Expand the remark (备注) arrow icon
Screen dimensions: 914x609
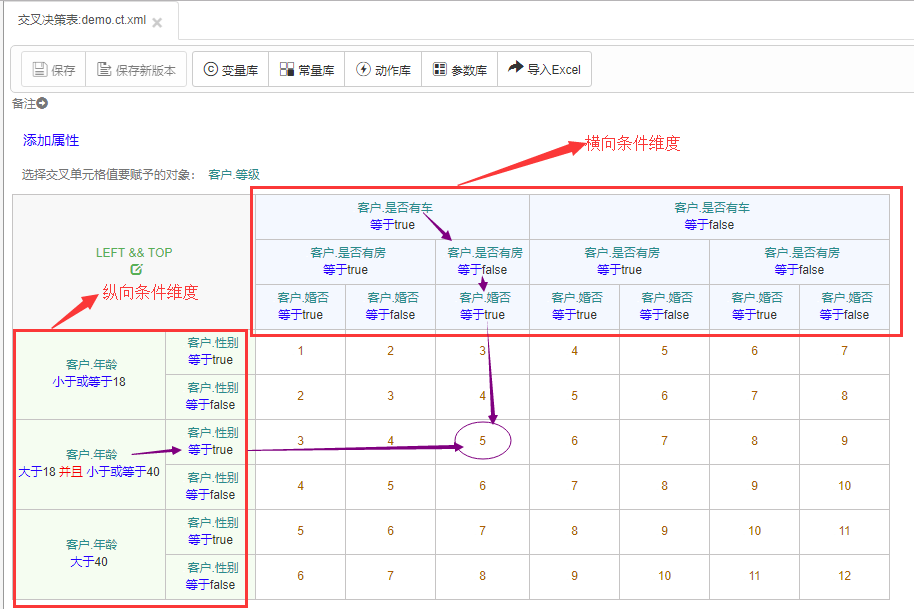42,103
